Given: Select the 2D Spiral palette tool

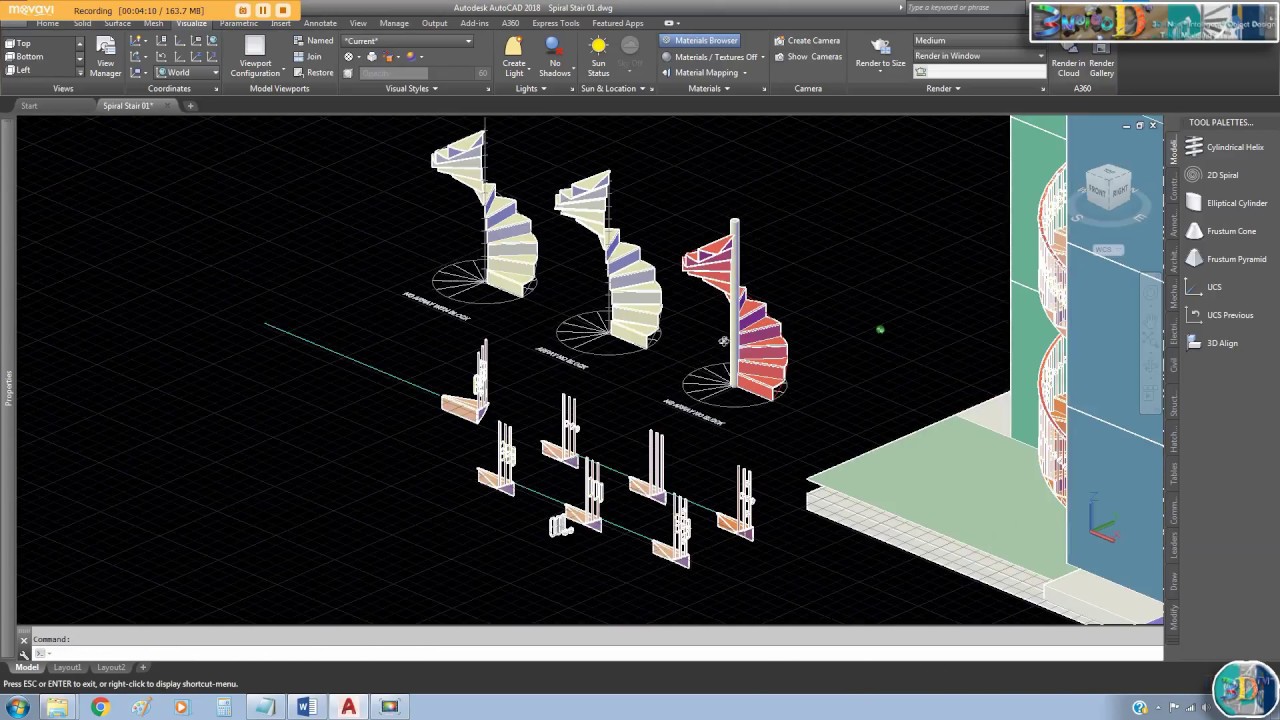Looking at the screenshot, I should (1213, 175).
